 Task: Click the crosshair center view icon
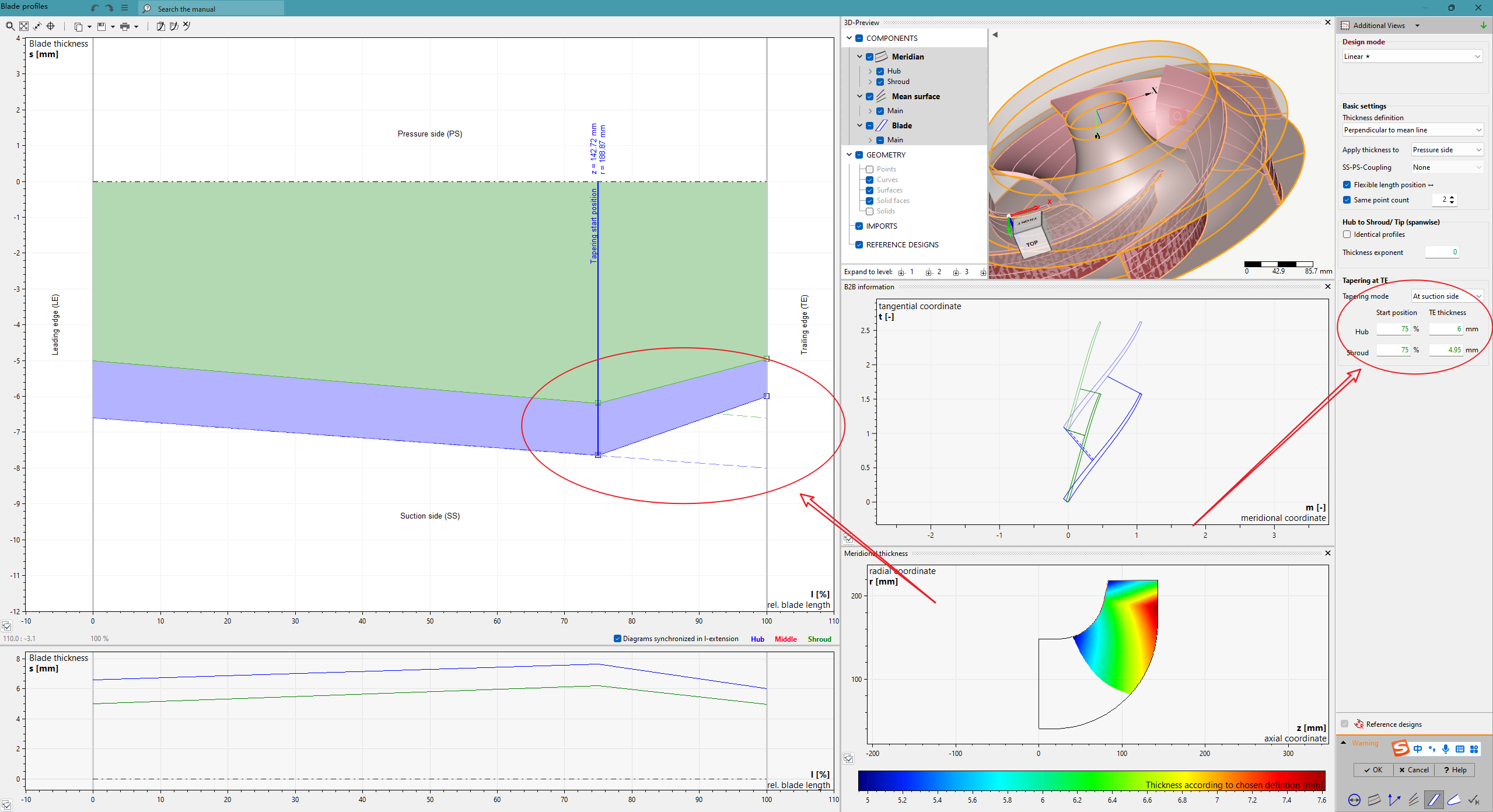[51, 26]
